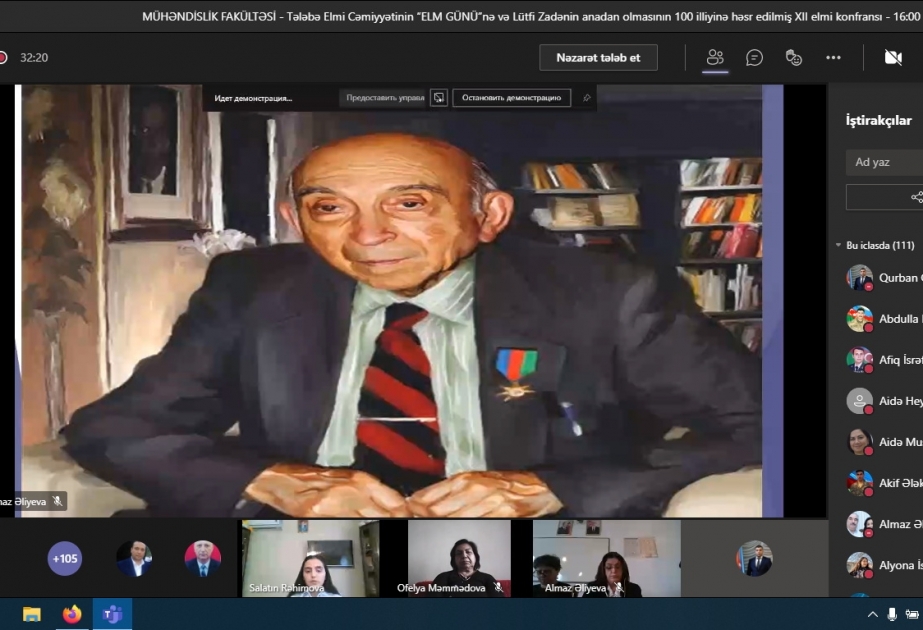
Task: Click the +105 more participants bubble
Action: click(65, 558)
